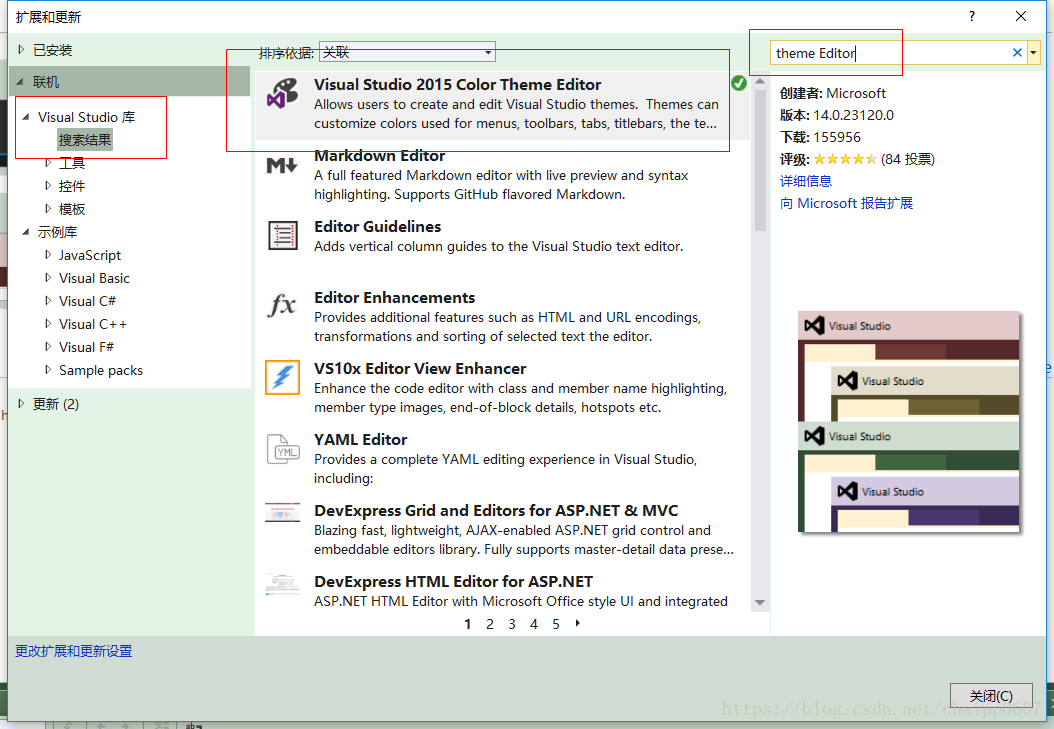Viewport: 1054px width, 729px height.
Task: Open 更改扩展和更新设置 link
Action: (74, 651)
